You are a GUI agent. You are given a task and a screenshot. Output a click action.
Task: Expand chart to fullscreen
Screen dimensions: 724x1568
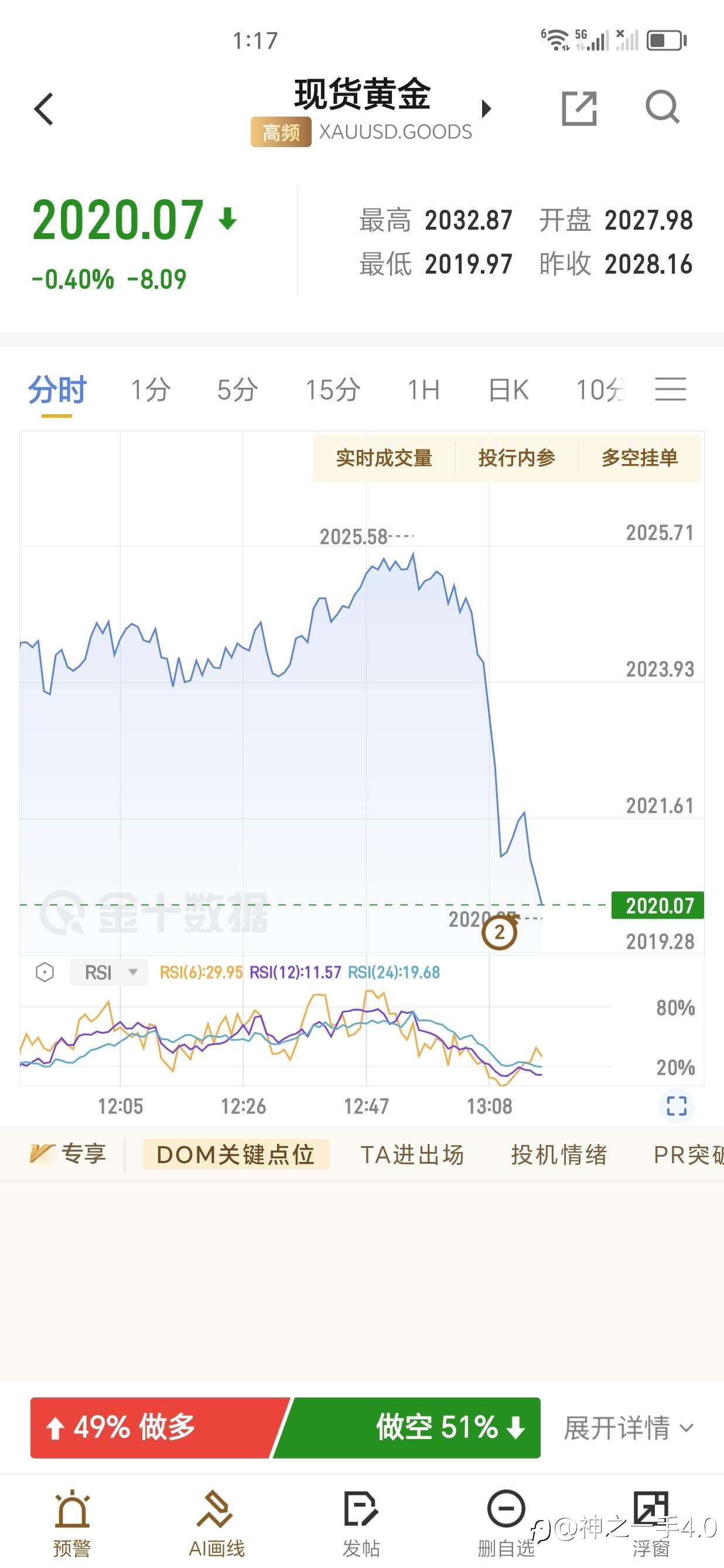pyautogui.click(x=677, y=1105)
